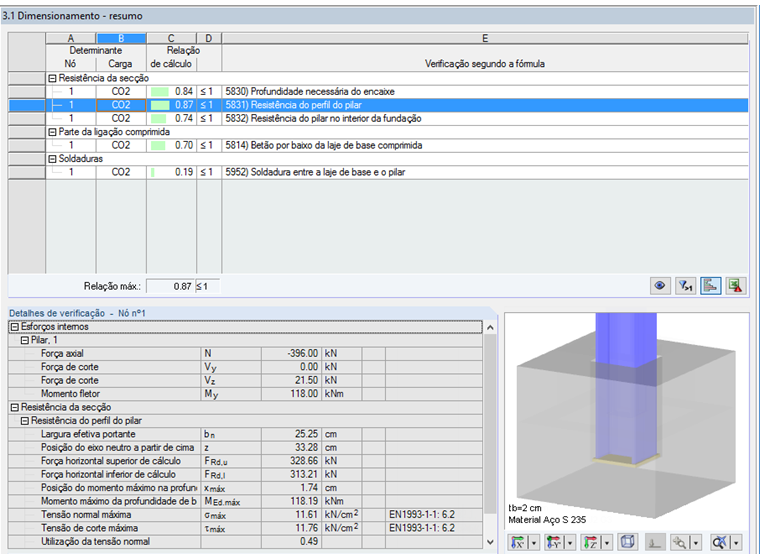This screenshot has height=560, width=760.
Task: Filter rows with ratio greater than 1
Action: click(685, 286)
